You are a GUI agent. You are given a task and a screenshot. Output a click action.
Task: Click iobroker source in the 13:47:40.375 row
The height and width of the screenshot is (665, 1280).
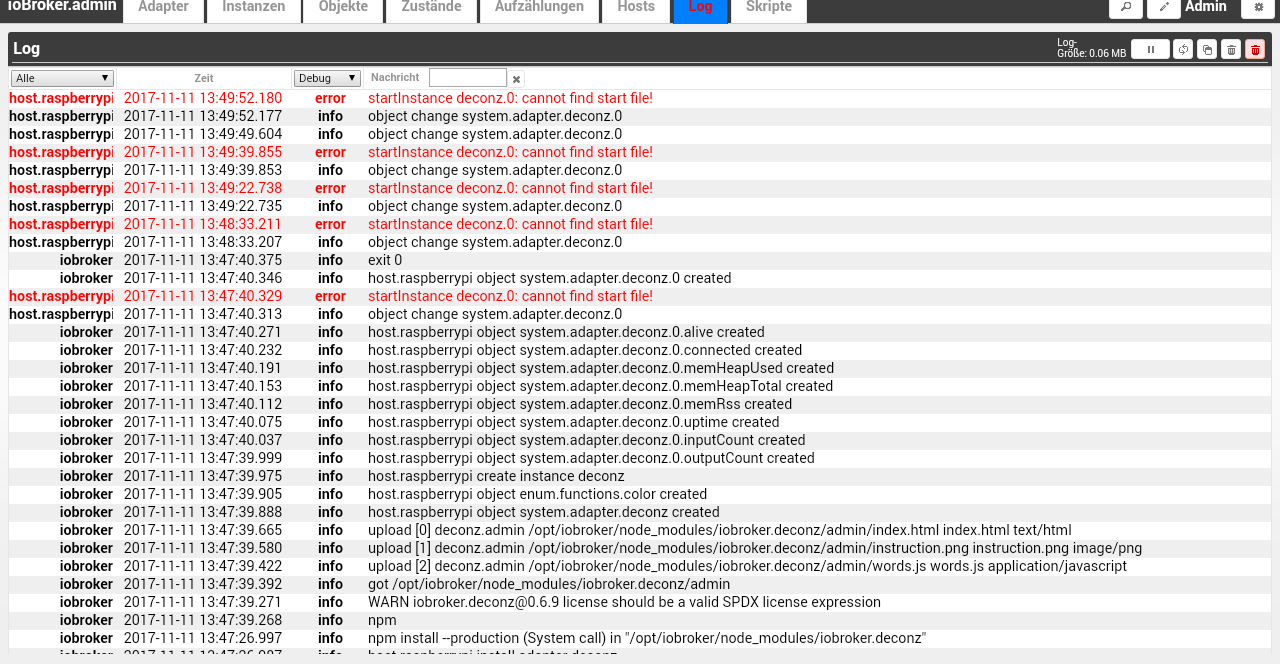click(86, 260)
